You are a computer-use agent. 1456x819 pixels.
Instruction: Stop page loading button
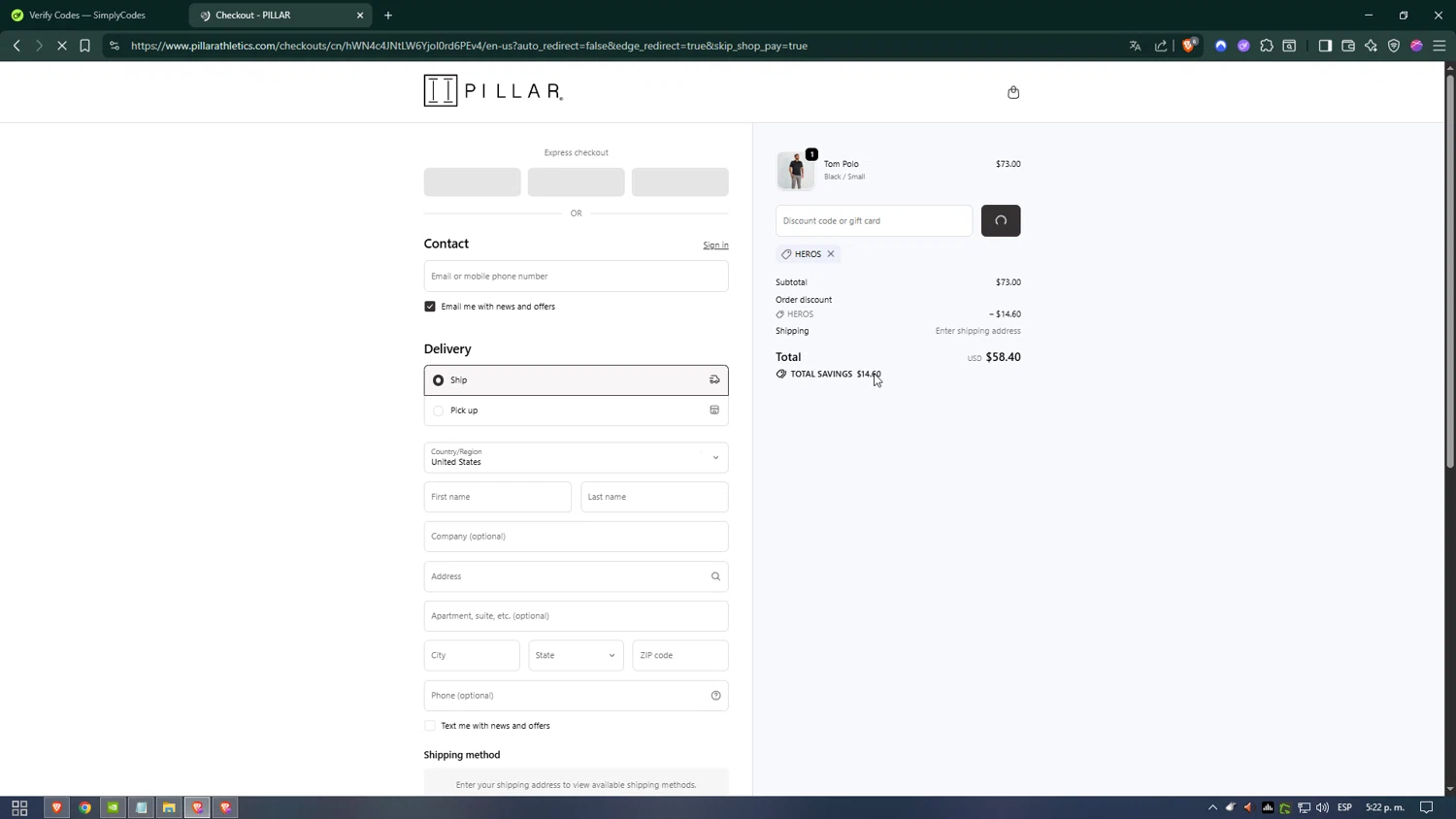[62, 46]
